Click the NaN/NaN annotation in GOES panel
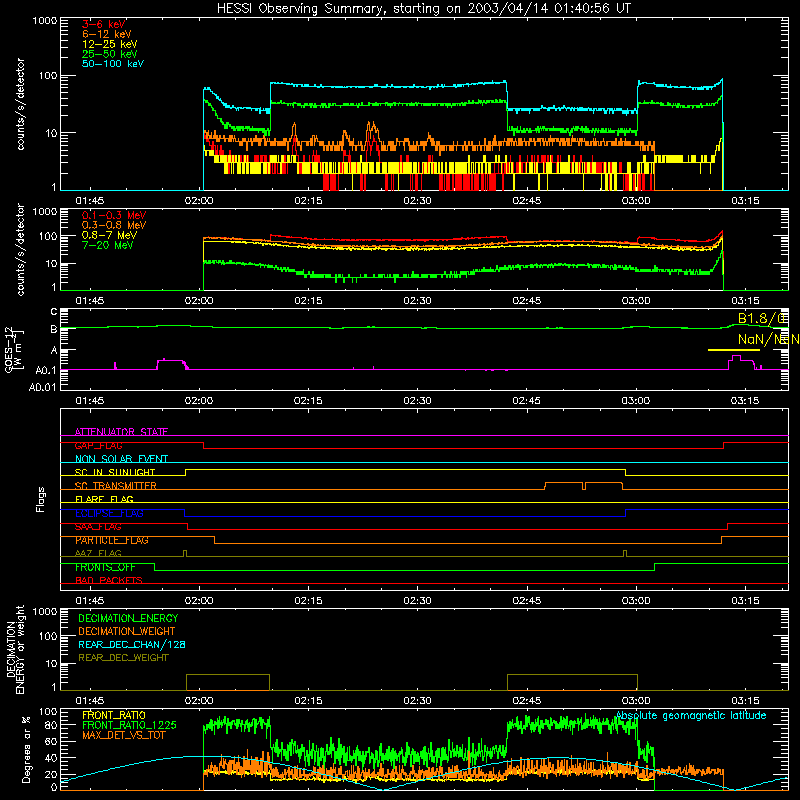Screen dimensions: 800x800 pyautogui.click(x=768, y=339)
